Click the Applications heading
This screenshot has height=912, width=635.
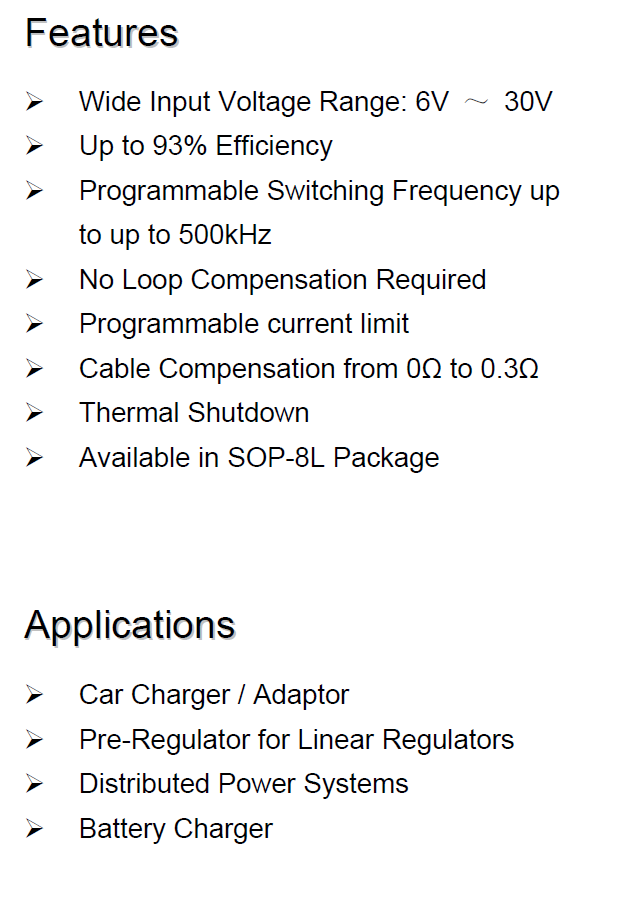point(130,625)
